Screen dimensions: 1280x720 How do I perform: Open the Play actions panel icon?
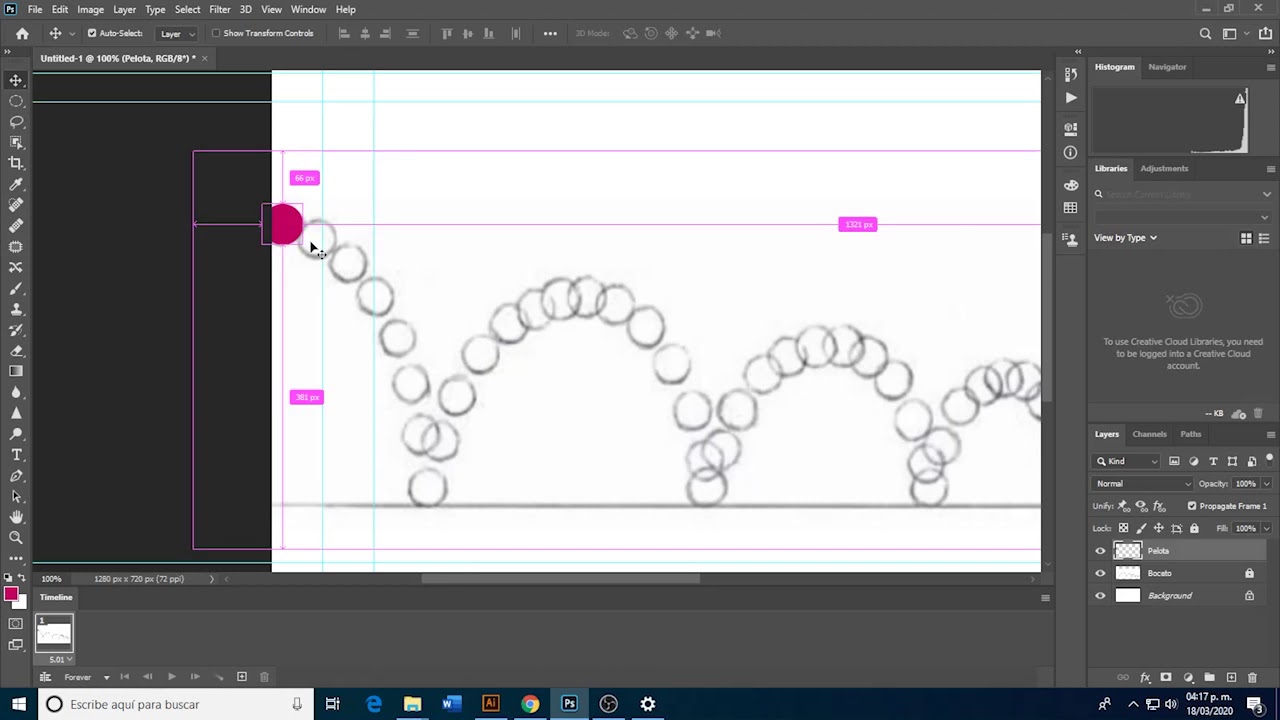click(1071, 98)
